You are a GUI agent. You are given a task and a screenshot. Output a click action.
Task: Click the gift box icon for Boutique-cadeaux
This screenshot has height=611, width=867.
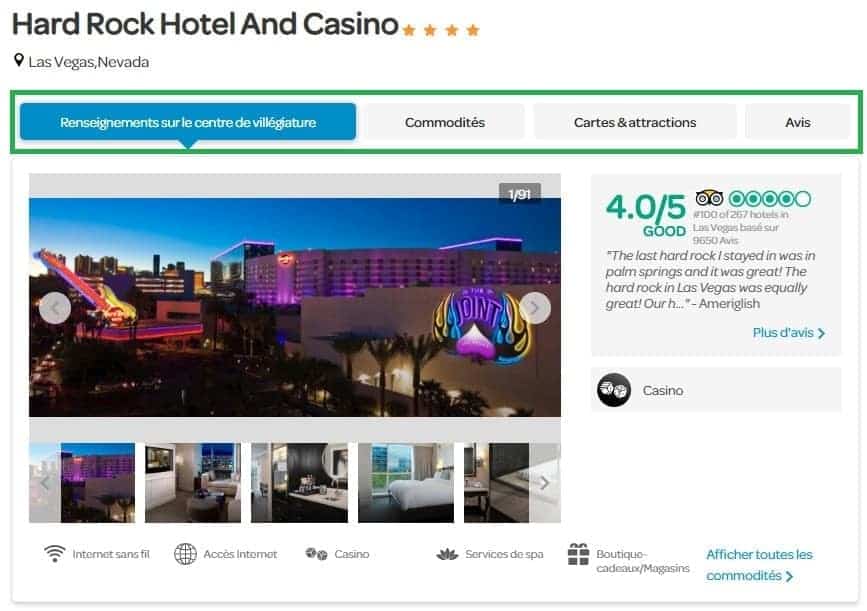578,555
